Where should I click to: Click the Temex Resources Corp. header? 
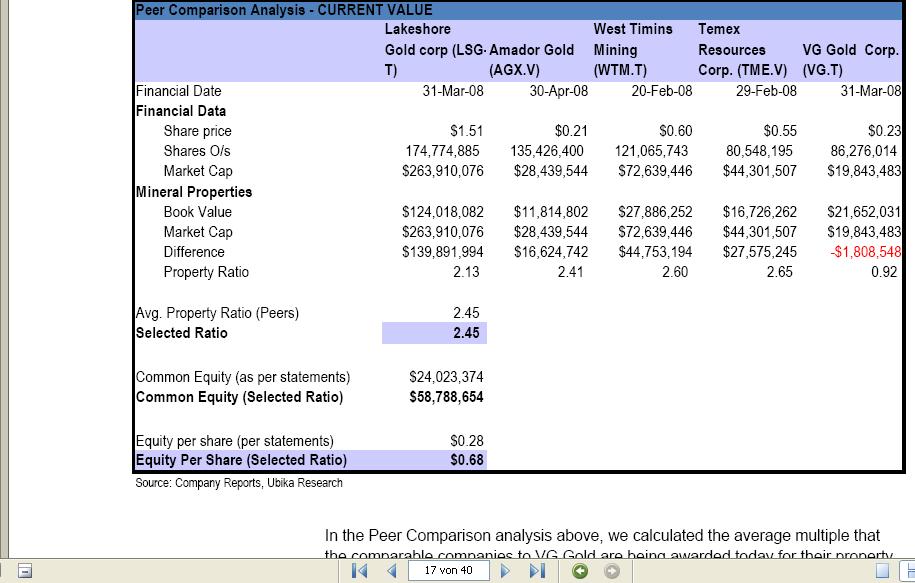742,50
